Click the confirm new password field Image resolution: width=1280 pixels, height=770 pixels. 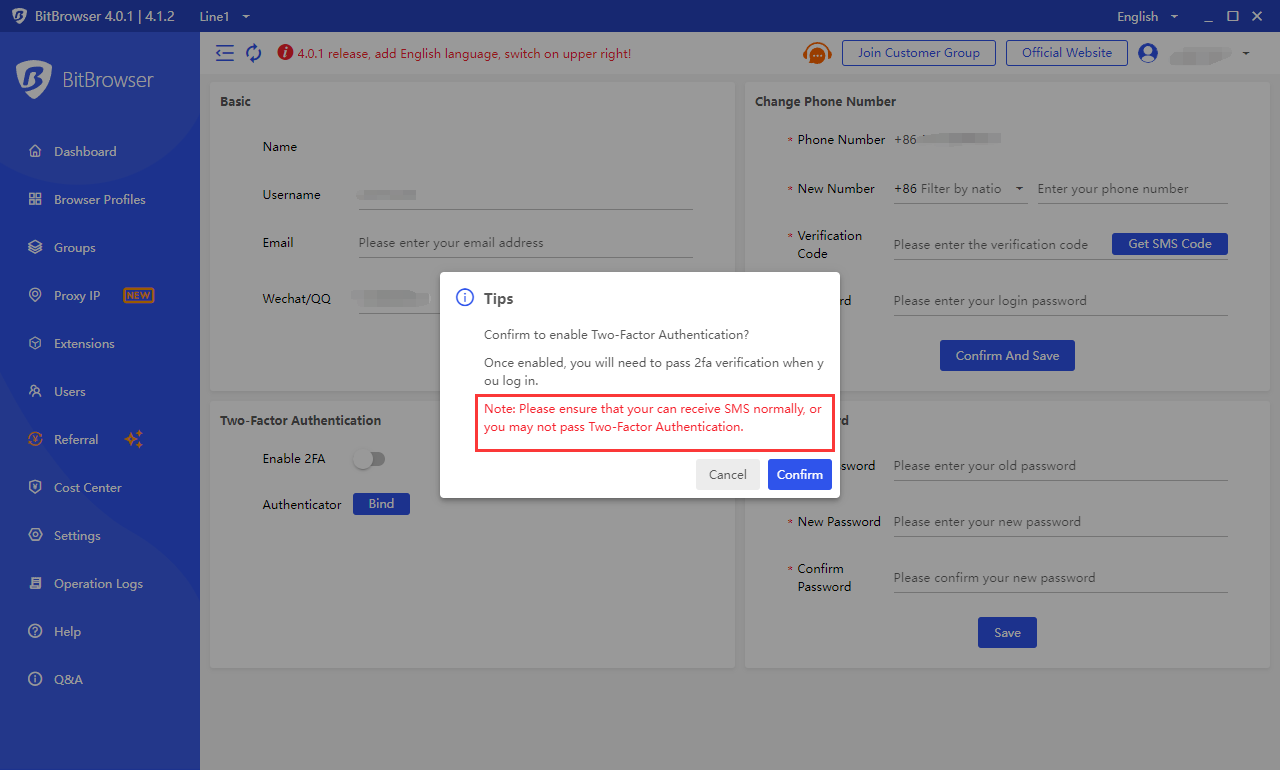pos(1060,578)
